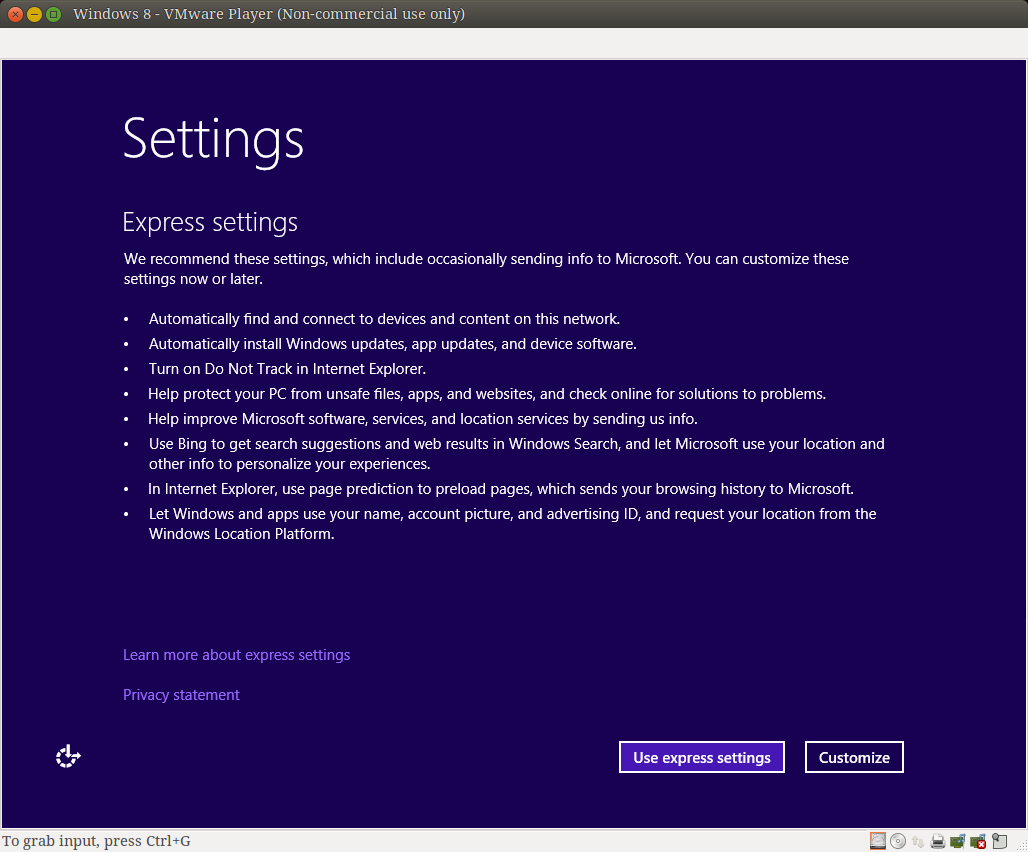Choose the Customize button
The height and width of the screenshot is (852, 1028).
(854, 757)
